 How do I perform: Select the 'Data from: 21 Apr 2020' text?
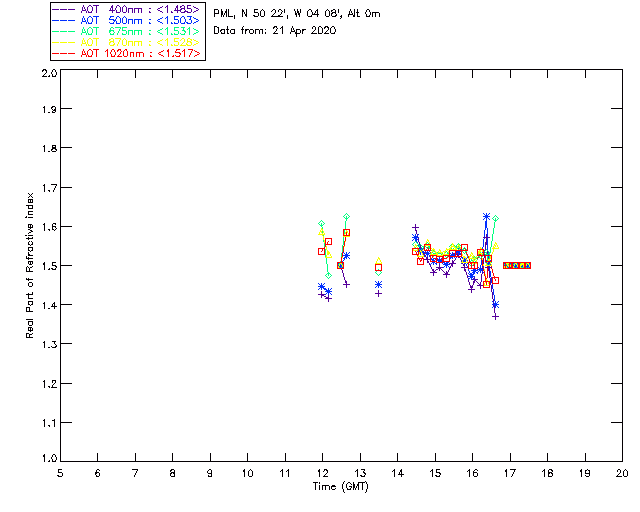pyautogui.click(x=275, y=31)
